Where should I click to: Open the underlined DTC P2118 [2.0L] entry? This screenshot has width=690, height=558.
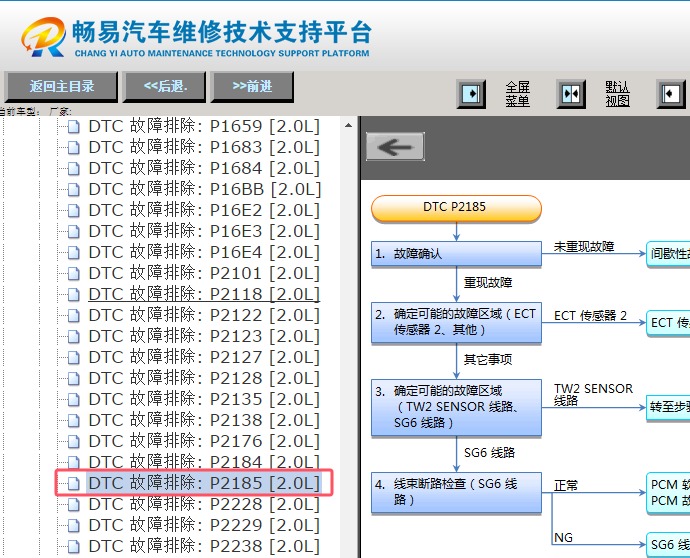tap(204, 294)
